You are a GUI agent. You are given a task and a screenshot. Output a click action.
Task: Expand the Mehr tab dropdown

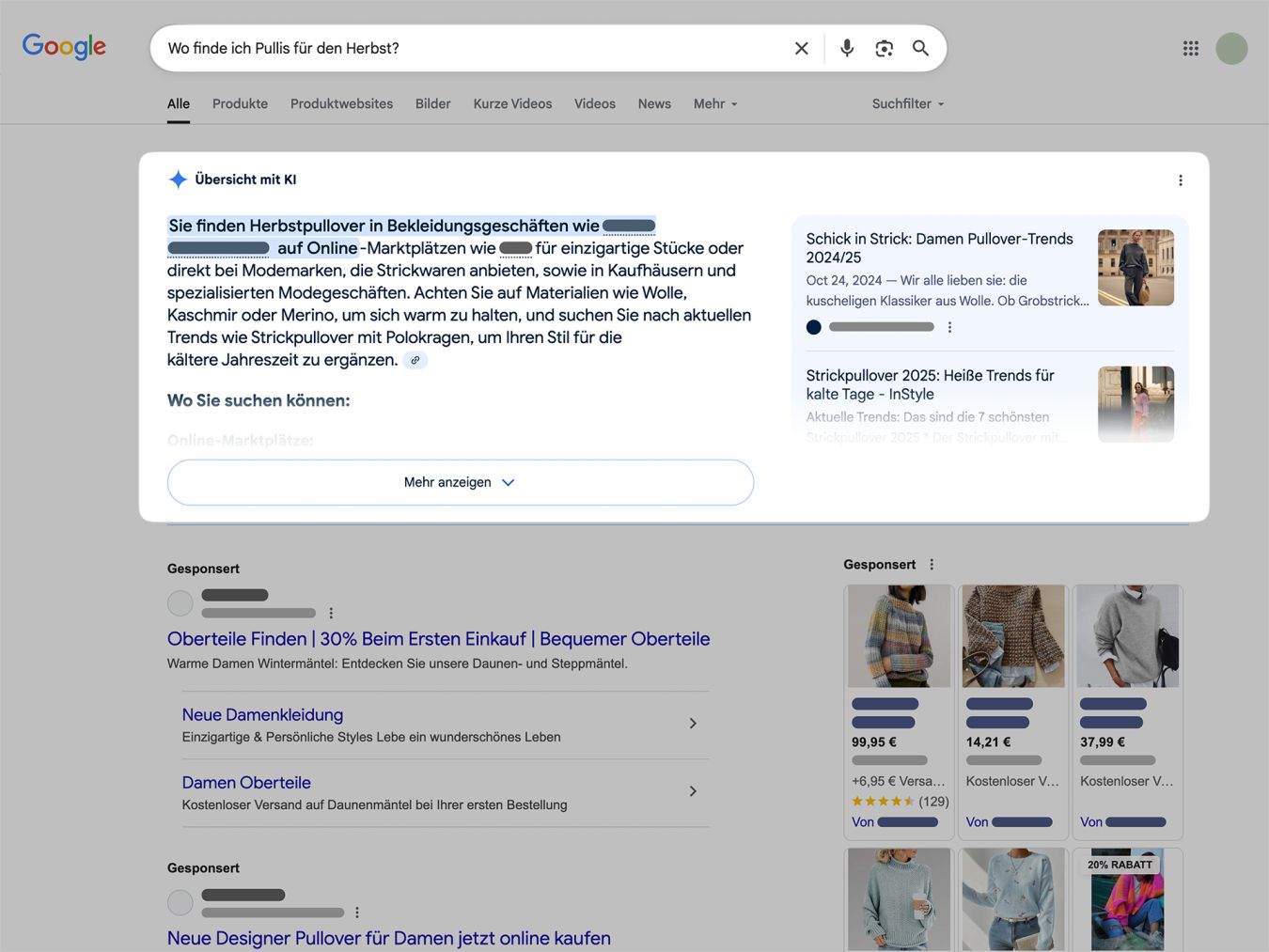coord(715,104)
